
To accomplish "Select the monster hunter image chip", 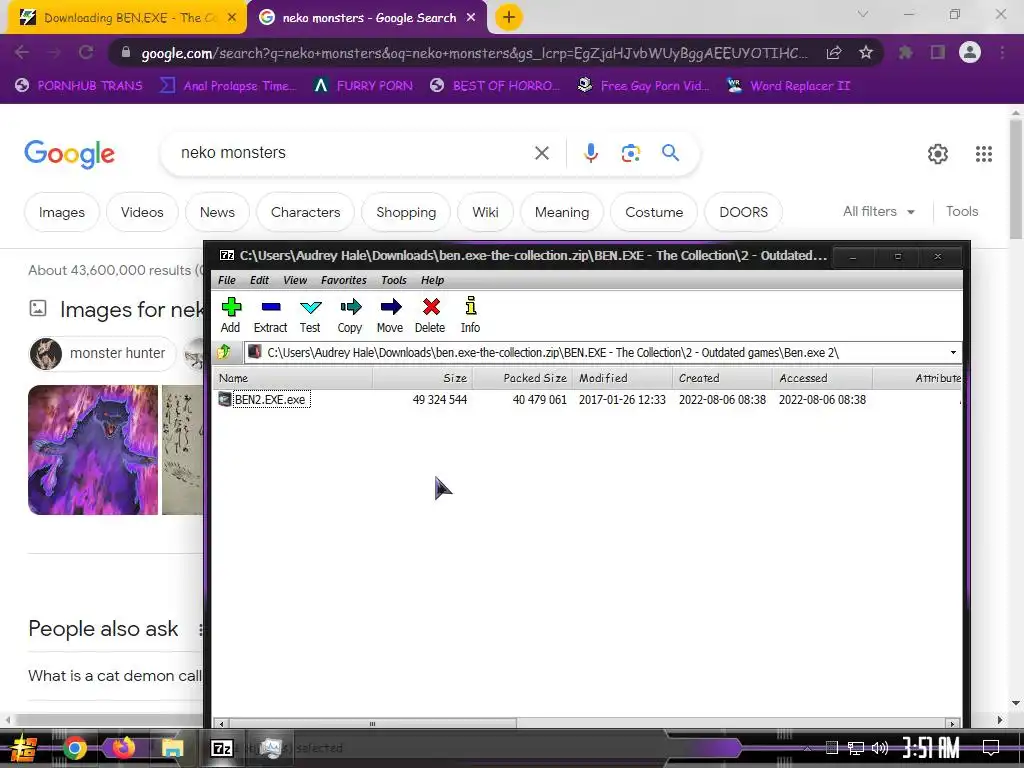I will click(102, 353).
